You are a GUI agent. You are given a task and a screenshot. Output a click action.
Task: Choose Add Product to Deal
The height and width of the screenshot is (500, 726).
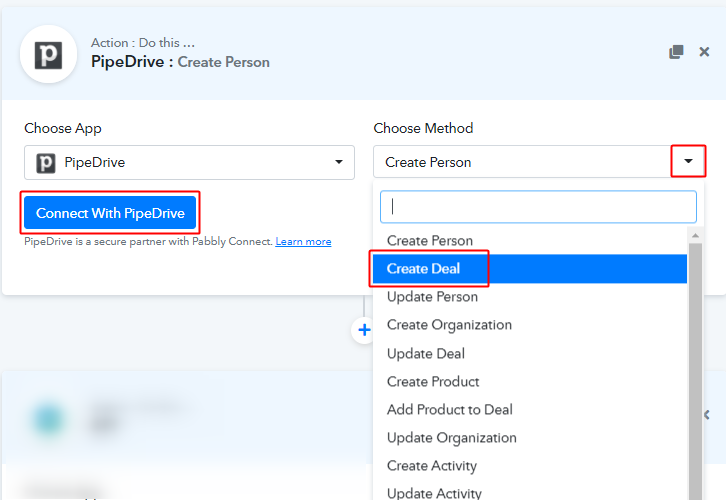coord(530,410)
